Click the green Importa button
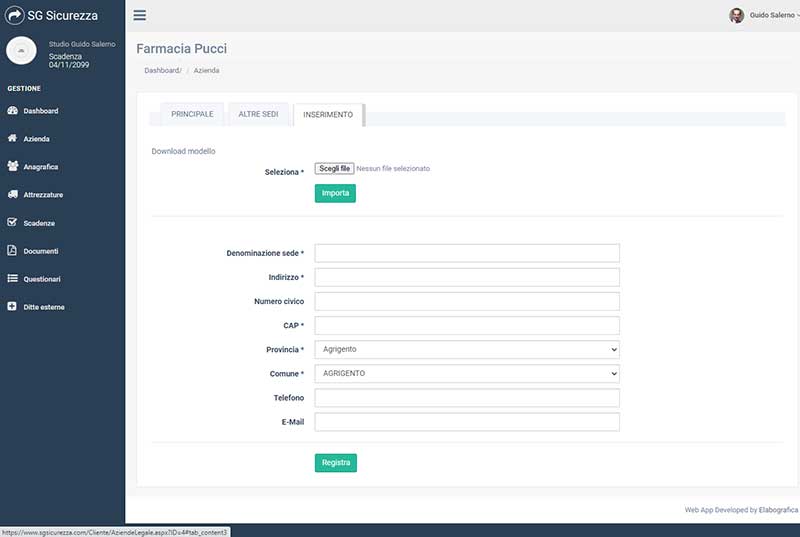Image resolution: width=800 pixels, height=537 pixels. click(x=335, y=193)
